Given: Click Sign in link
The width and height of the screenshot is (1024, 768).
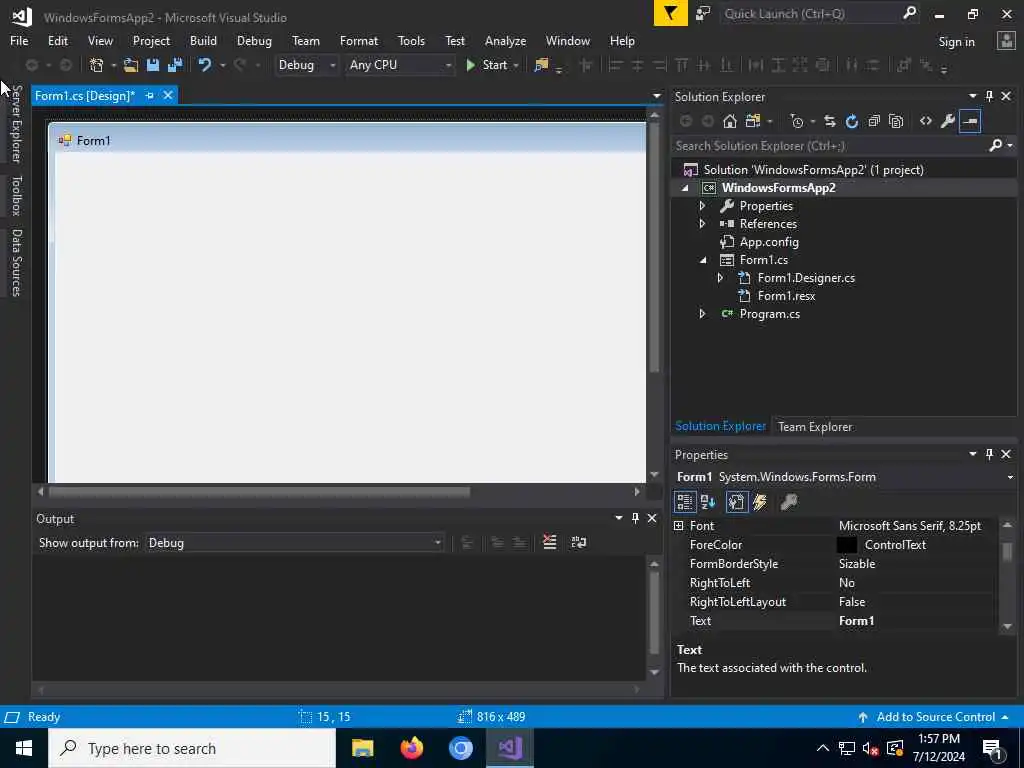Looking at the screenshot, I should click(956, 42).
